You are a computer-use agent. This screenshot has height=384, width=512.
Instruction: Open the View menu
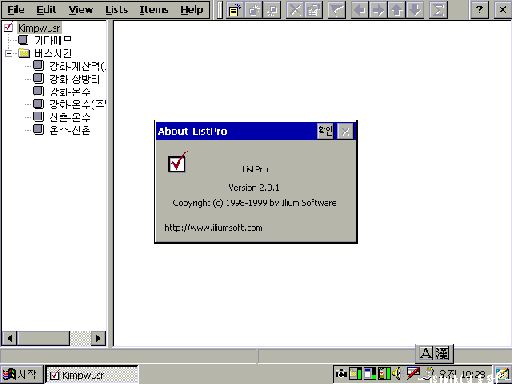[80, 10]
